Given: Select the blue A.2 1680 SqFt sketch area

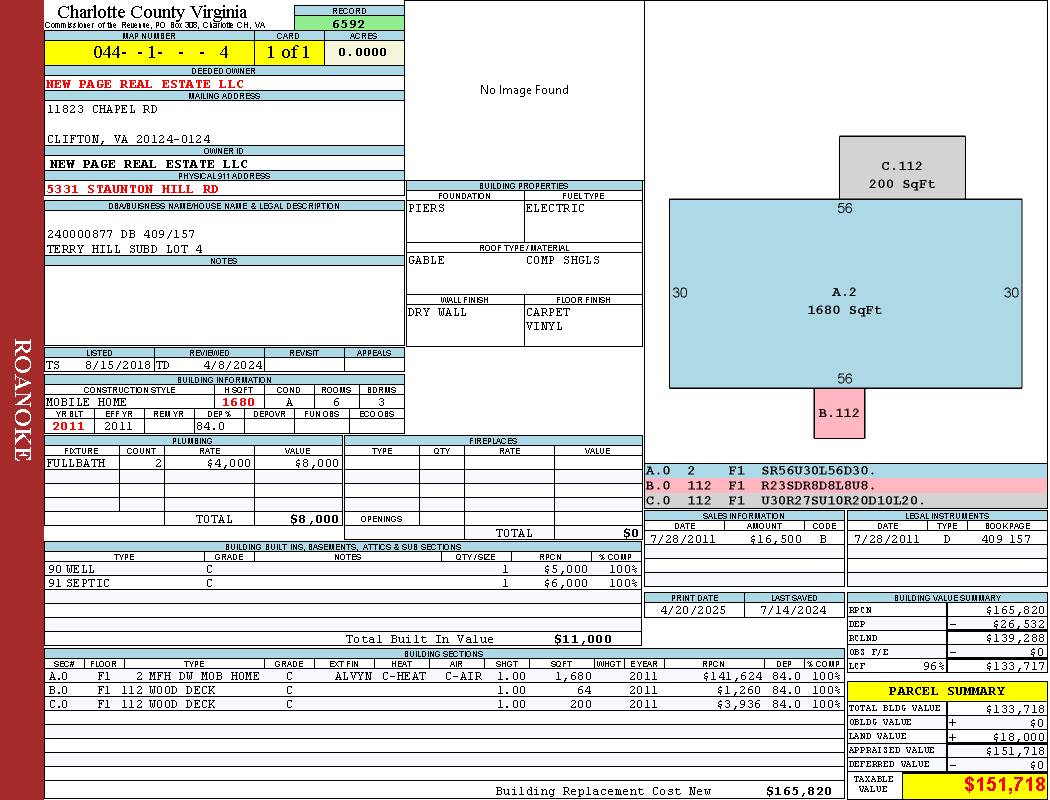Looking at the screenshot, I should [x=845, y=301].
